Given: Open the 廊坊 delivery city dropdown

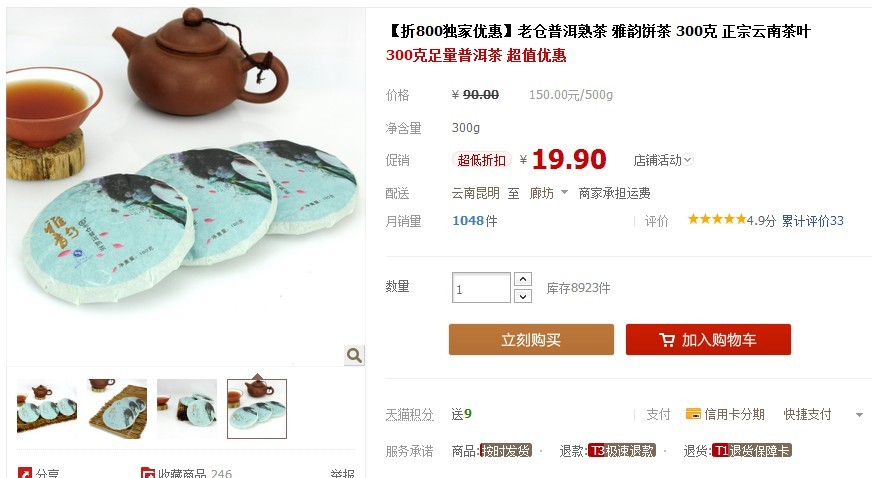Looking at the screenshot, I should tap(548, 193).
